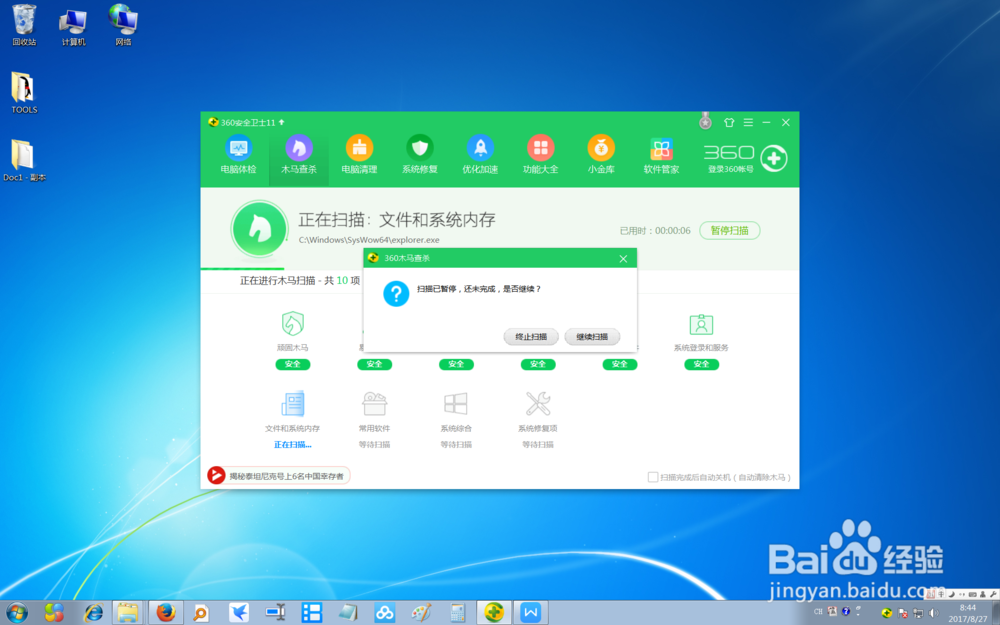The width and height of the screenshot is (1000, 625).
Task: Open the calculator taskbar icon
Action: (457, 613)
